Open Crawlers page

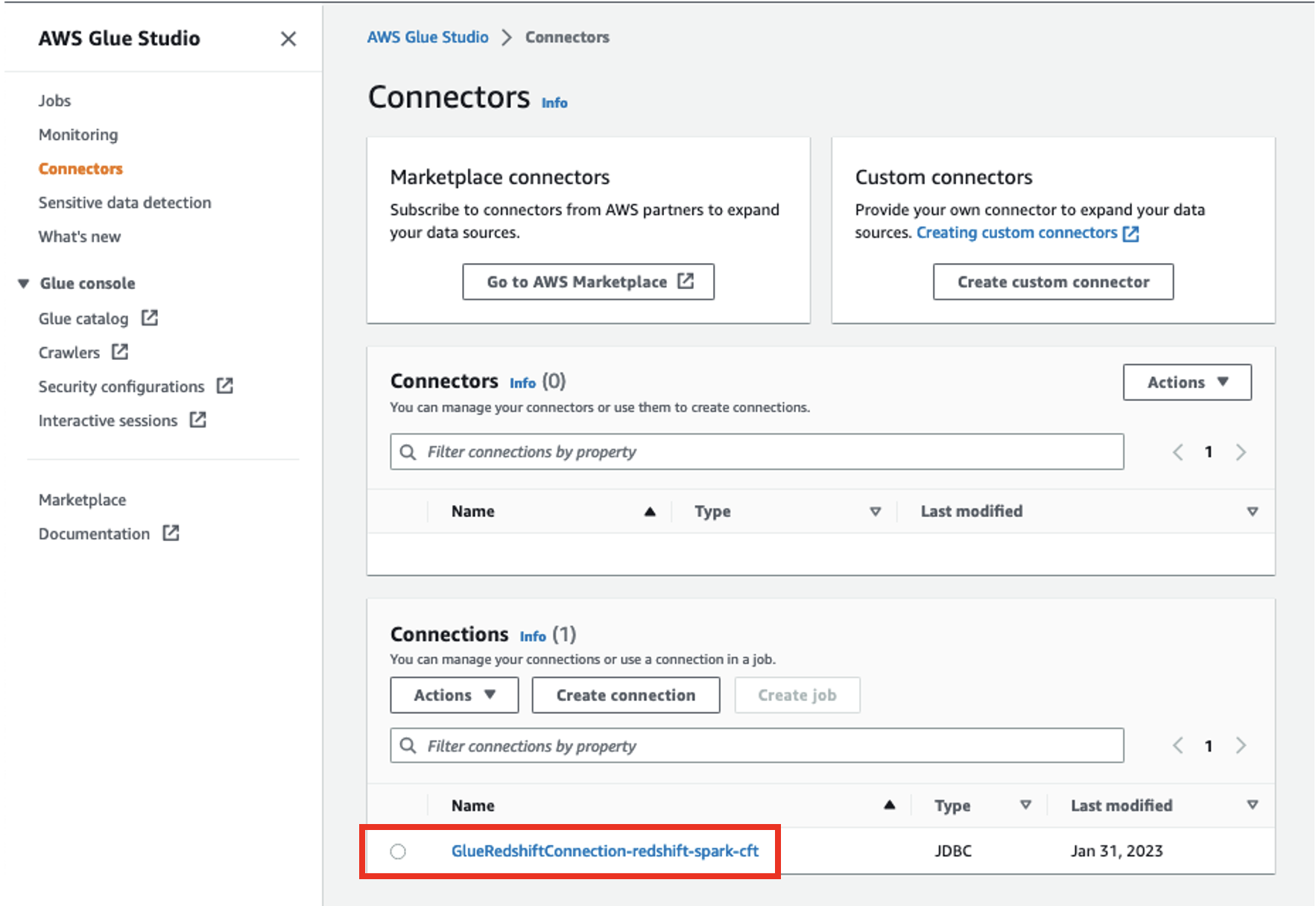click(69, 352)
